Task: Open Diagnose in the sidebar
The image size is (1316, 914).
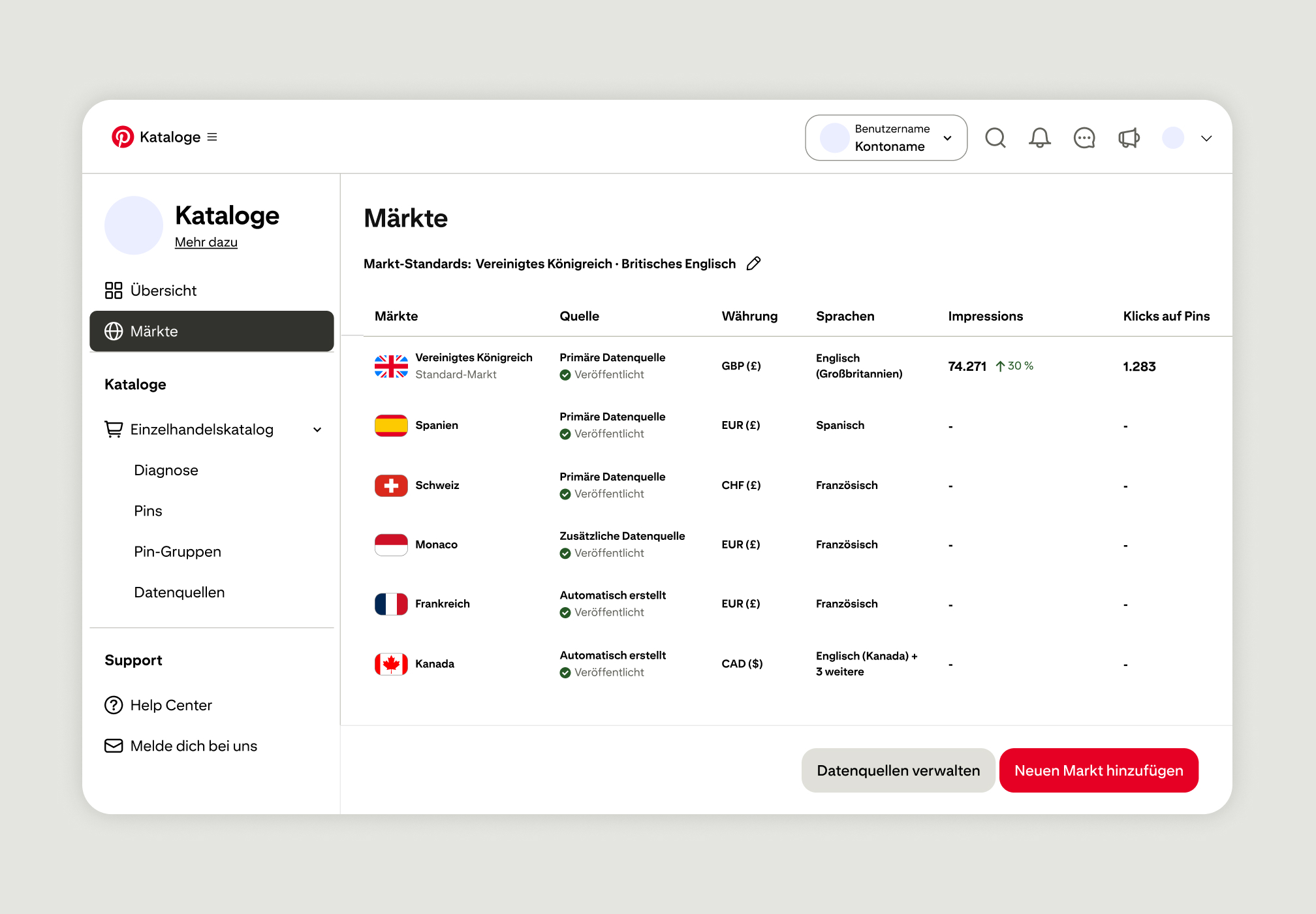Action: pos(166,470)
